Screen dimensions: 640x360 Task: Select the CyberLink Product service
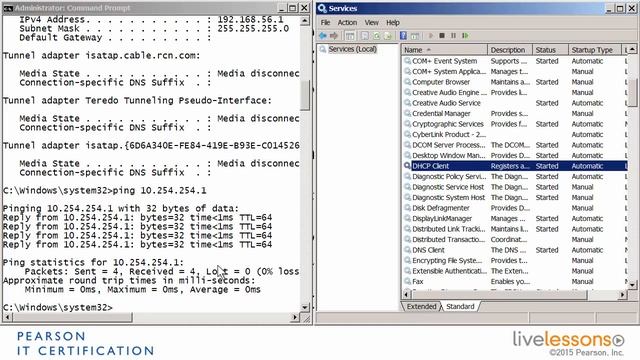[x=515, y=134]
